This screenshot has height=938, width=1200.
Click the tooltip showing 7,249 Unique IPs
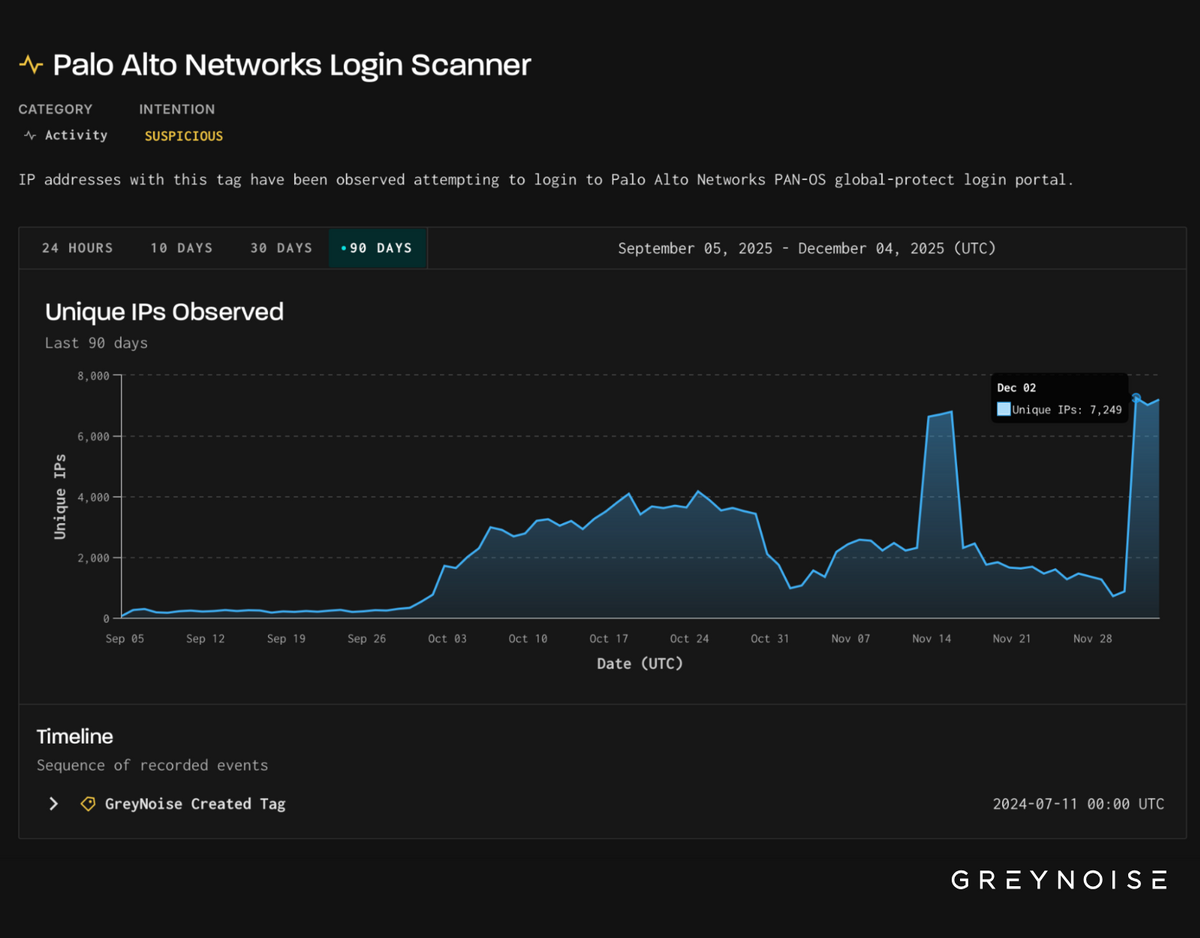[1059, 398]
